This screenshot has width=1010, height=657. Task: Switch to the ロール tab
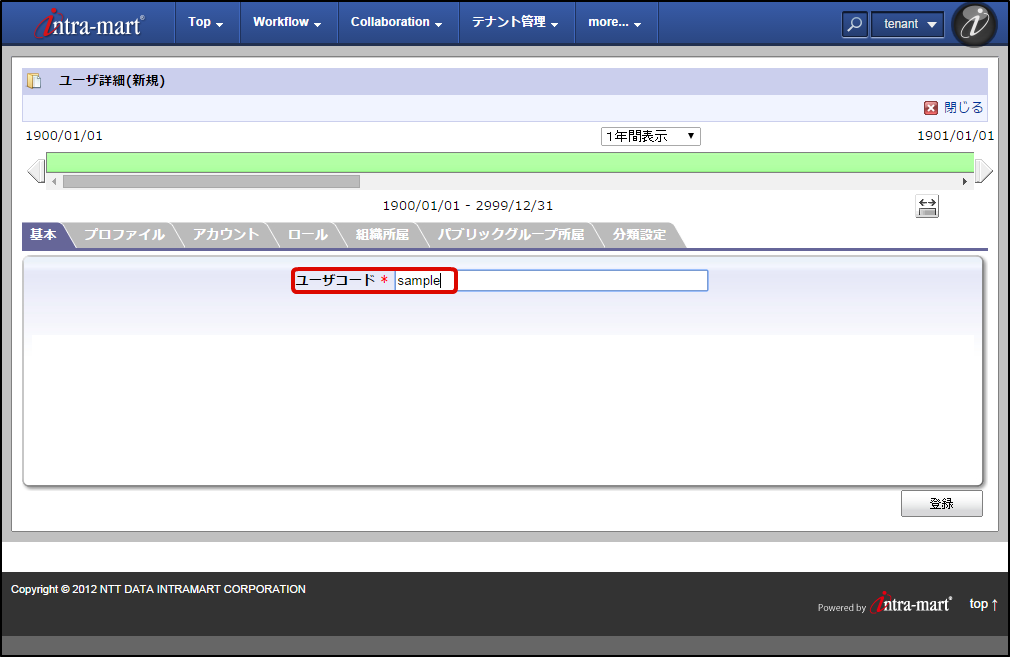[x=308, y=234]
